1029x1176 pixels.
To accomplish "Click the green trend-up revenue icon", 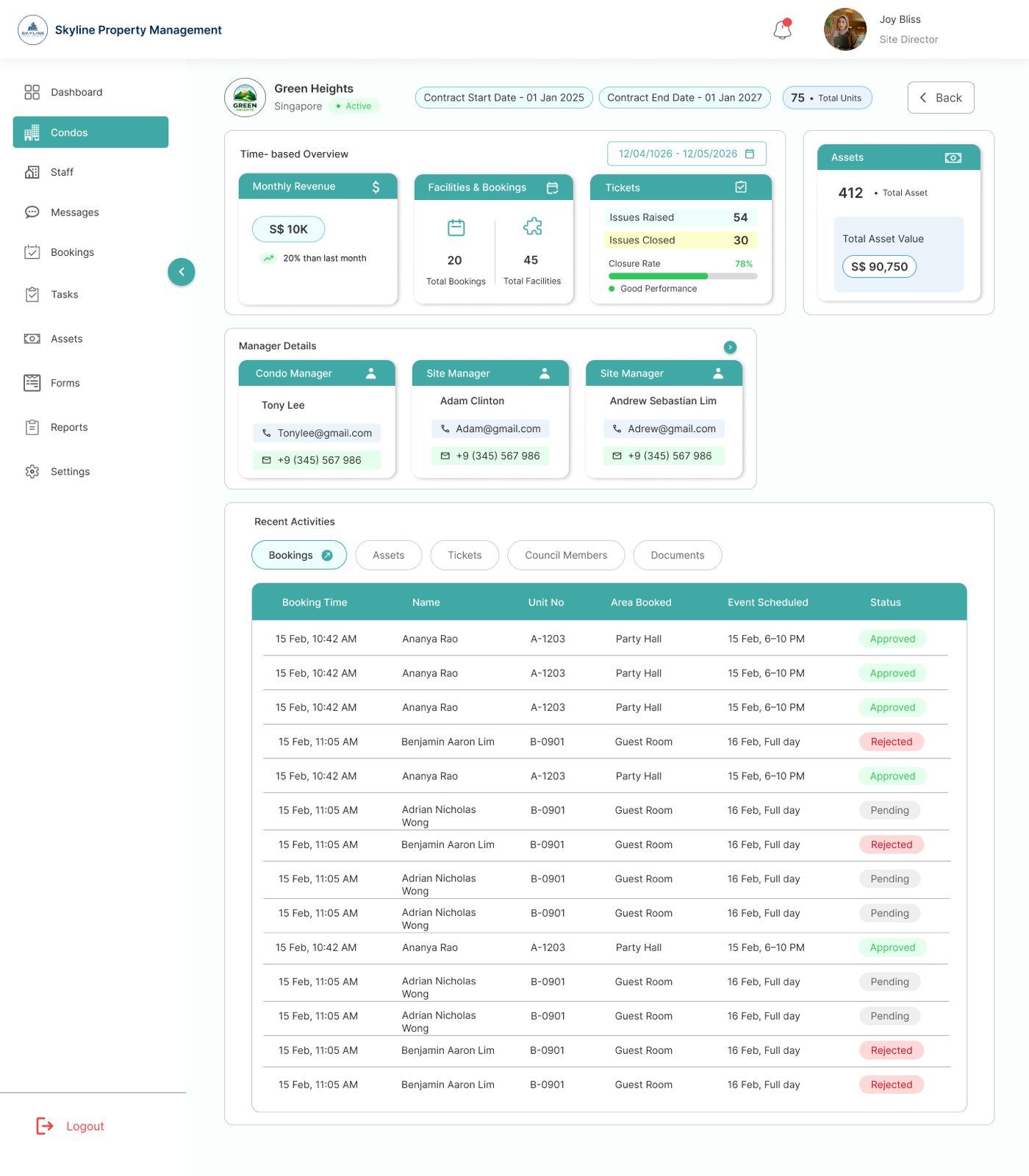I will [268, 258].
